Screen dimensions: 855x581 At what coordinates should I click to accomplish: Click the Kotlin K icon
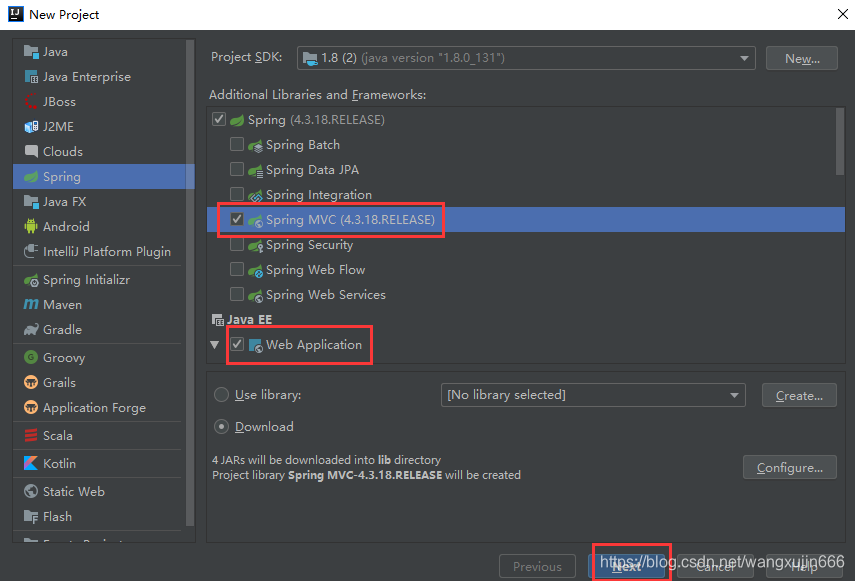pyautogui.click(x=31, y=463)
